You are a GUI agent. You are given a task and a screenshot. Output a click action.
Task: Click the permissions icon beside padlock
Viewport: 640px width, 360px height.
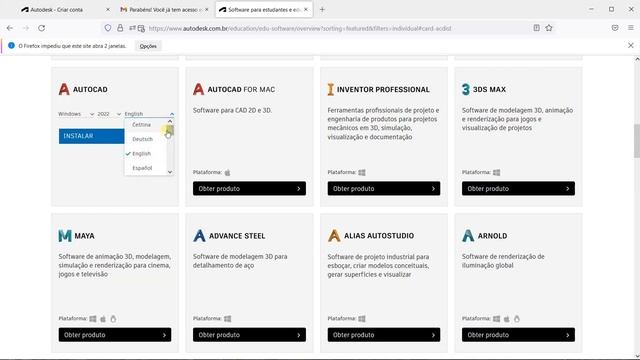coord(132,28)
